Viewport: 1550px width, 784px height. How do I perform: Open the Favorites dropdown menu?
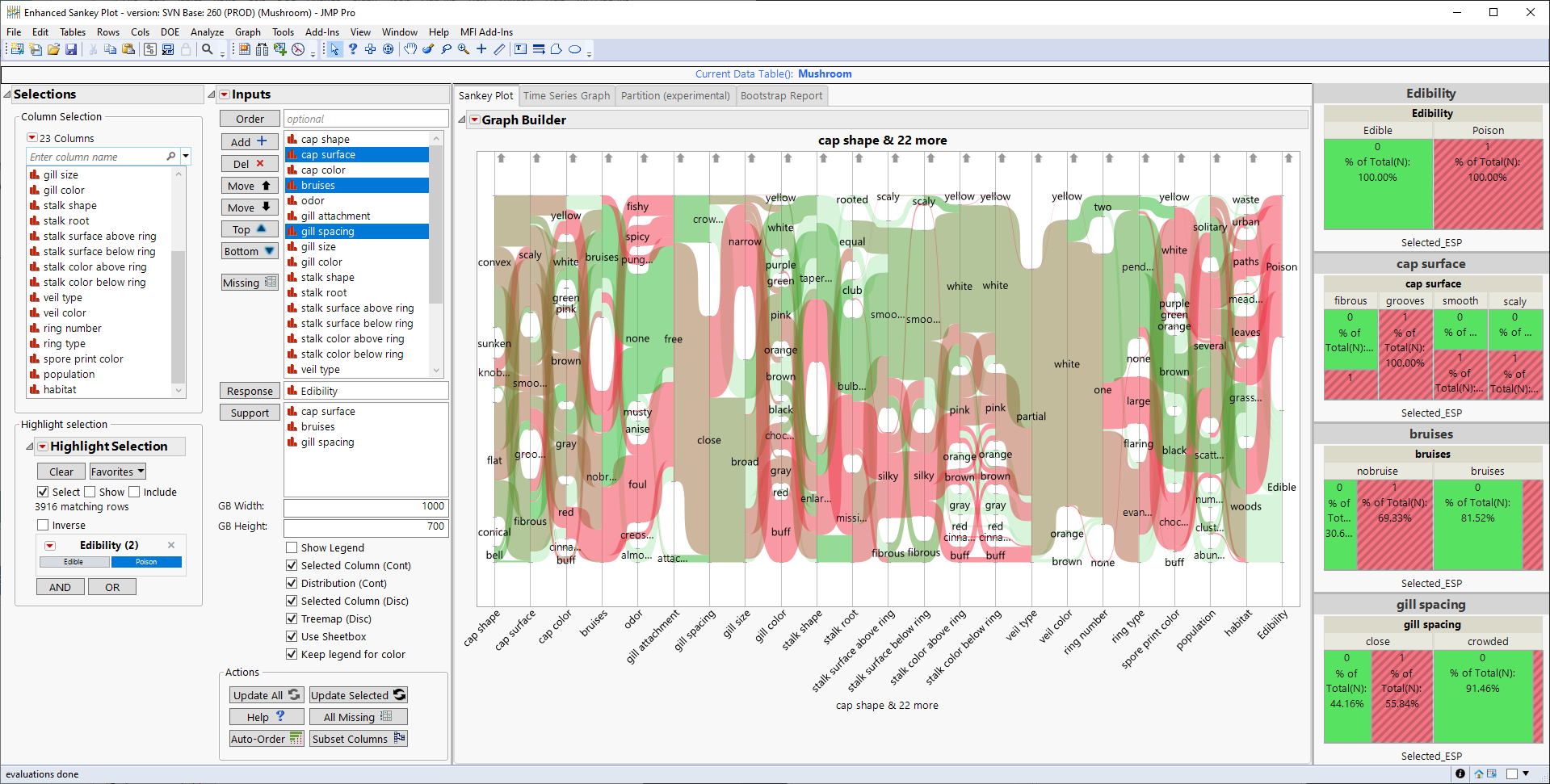tap(117, 471)
